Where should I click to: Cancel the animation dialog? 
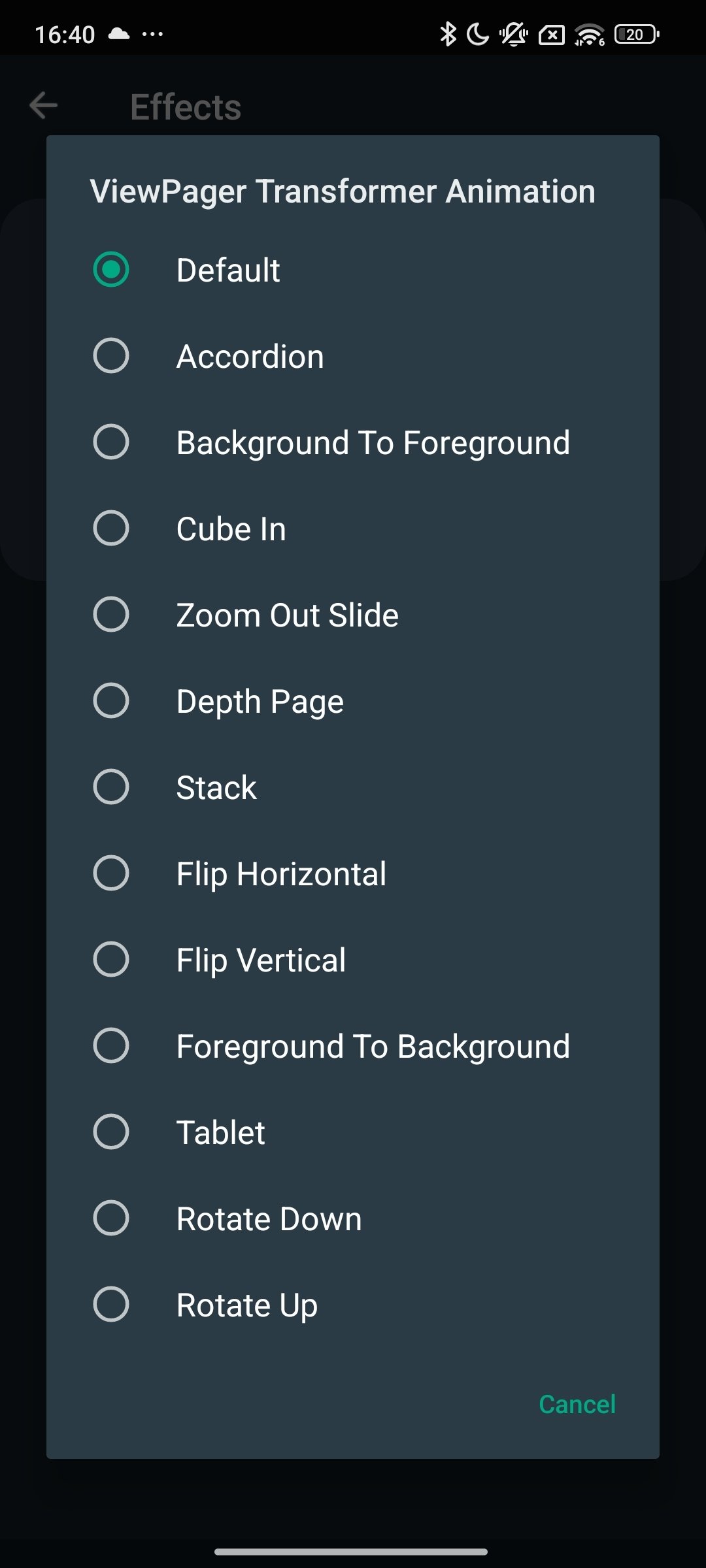(577, 1403)
